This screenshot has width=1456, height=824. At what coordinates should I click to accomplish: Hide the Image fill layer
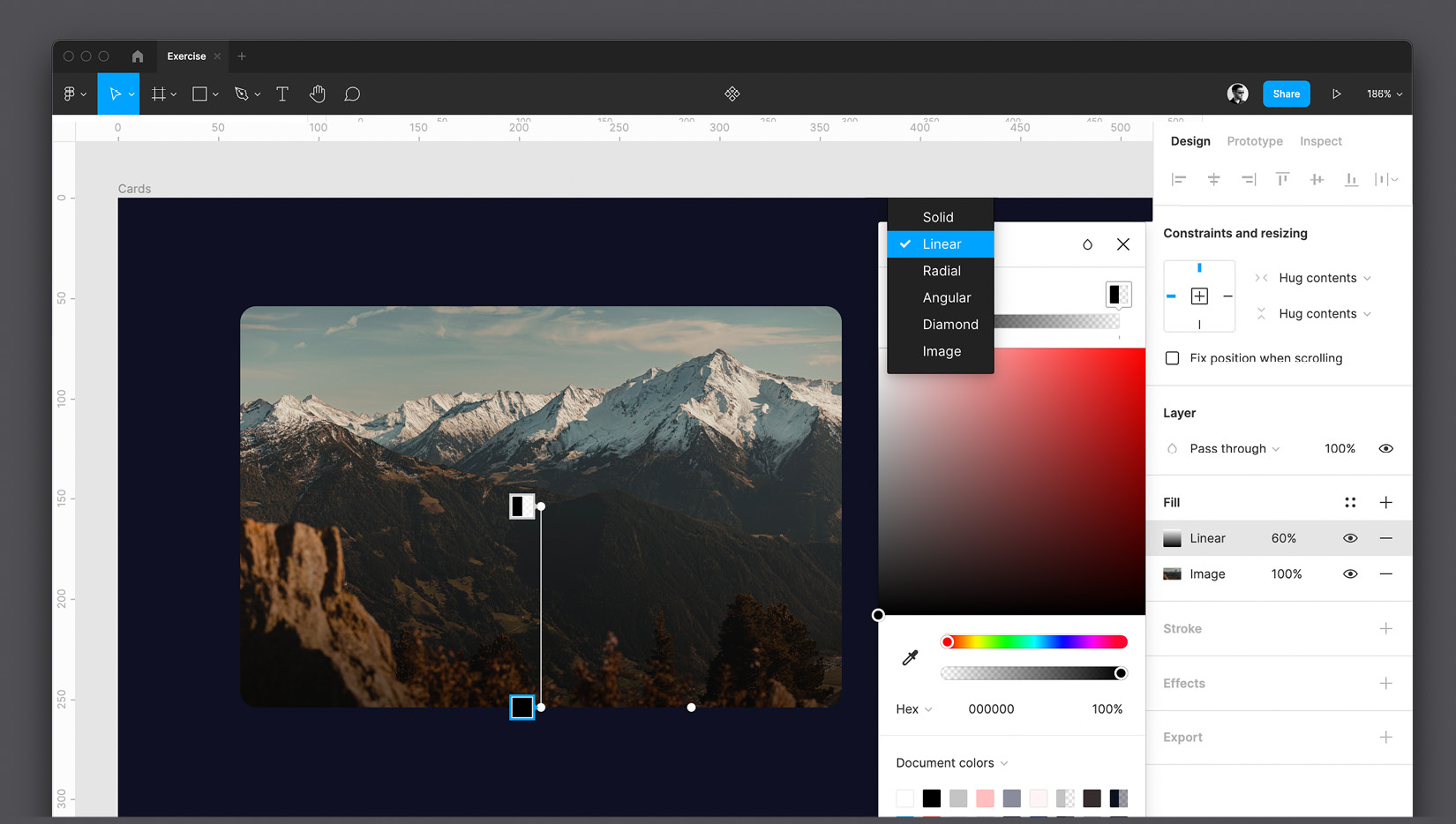1350,573
